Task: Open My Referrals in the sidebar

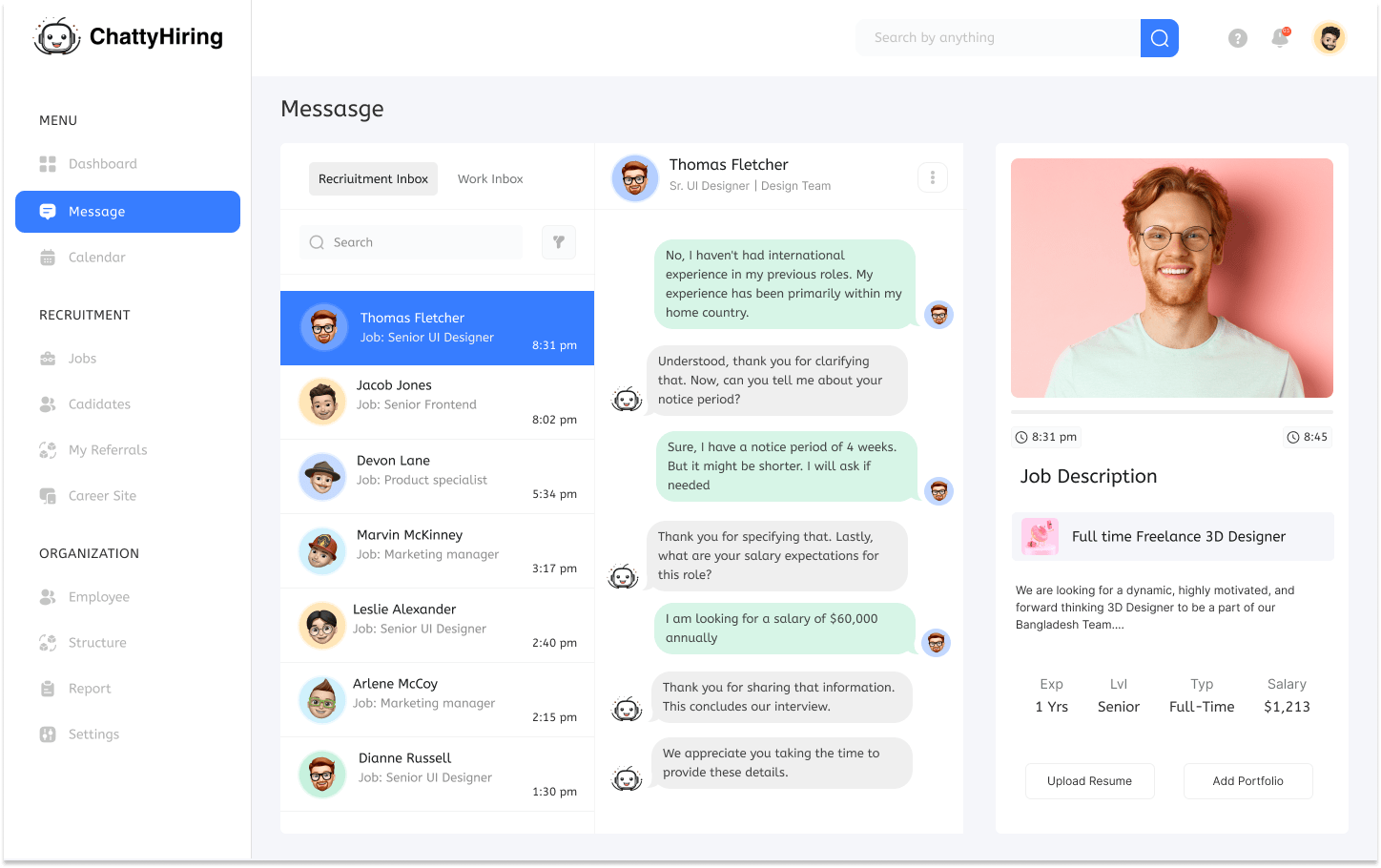Action: [108, 449]
